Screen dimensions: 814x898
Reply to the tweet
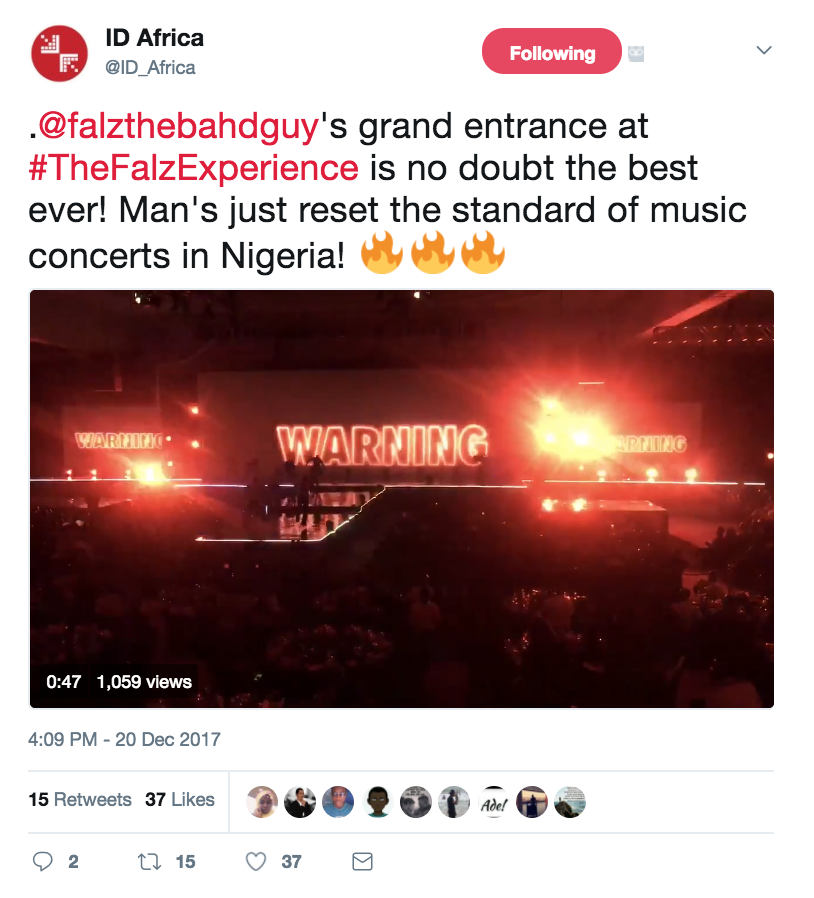coord(43,861)
